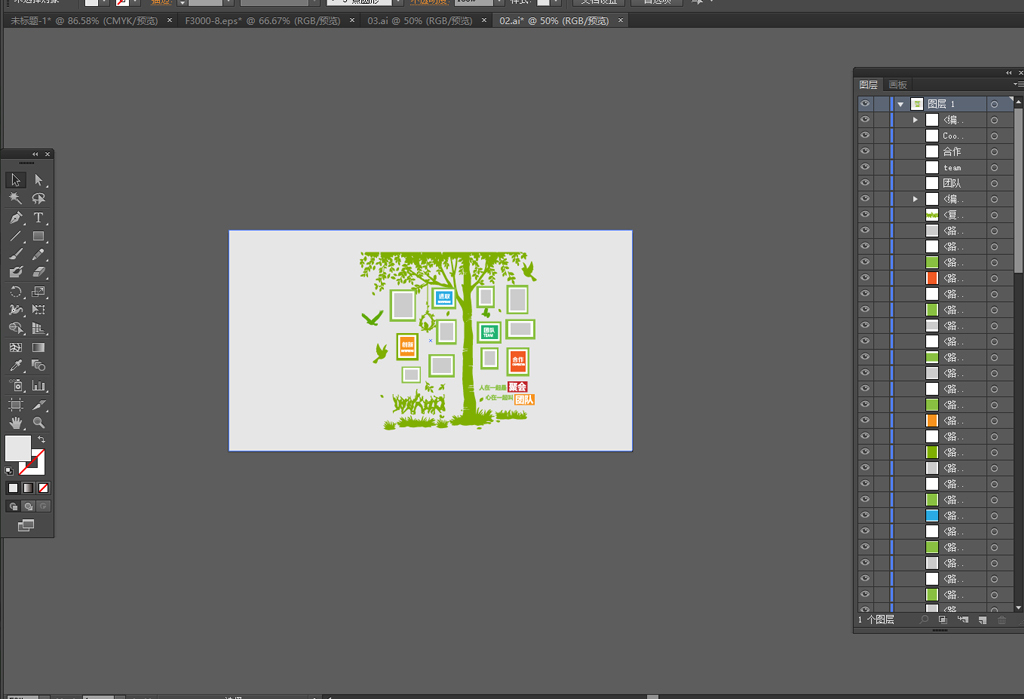Click the swap fill and stroke arrow
The image size is (1024, 699).
tap(41, 440)
